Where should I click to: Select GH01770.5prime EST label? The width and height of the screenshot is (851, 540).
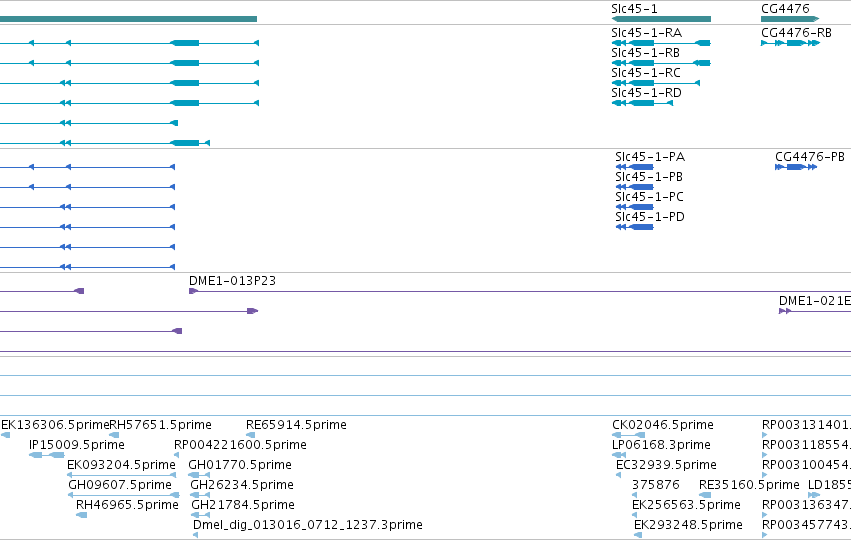(240, 465)
